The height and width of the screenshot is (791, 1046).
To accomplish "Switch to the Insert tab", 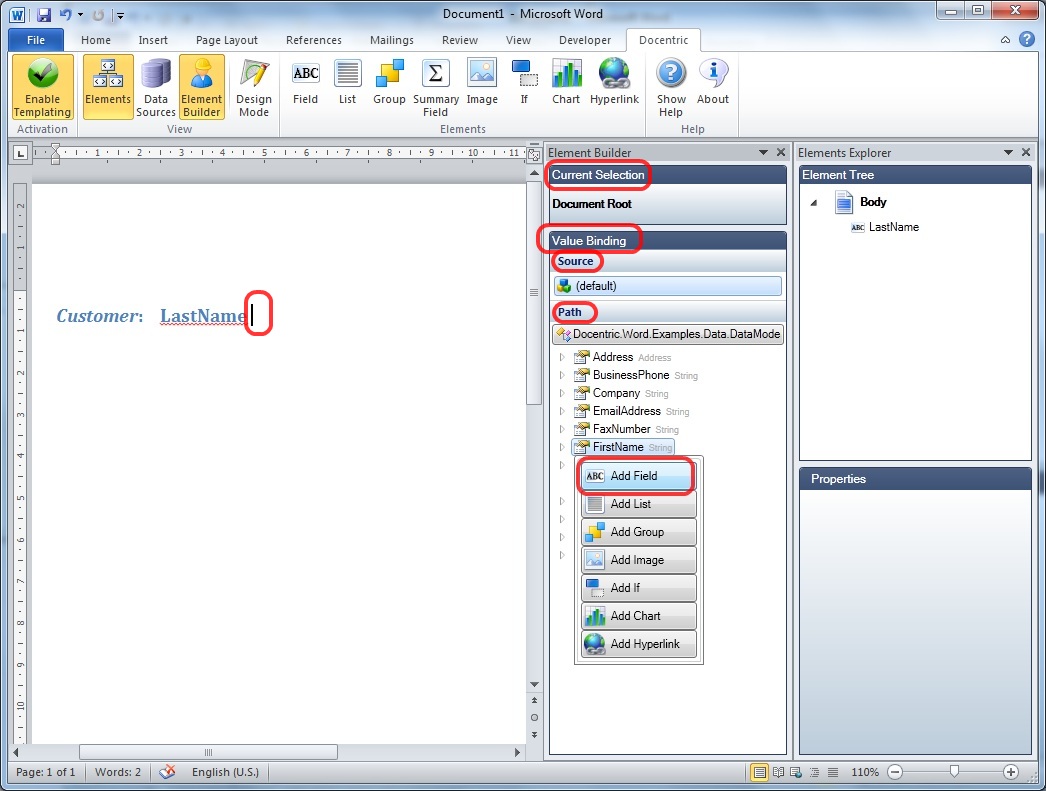I will point(153,40).
